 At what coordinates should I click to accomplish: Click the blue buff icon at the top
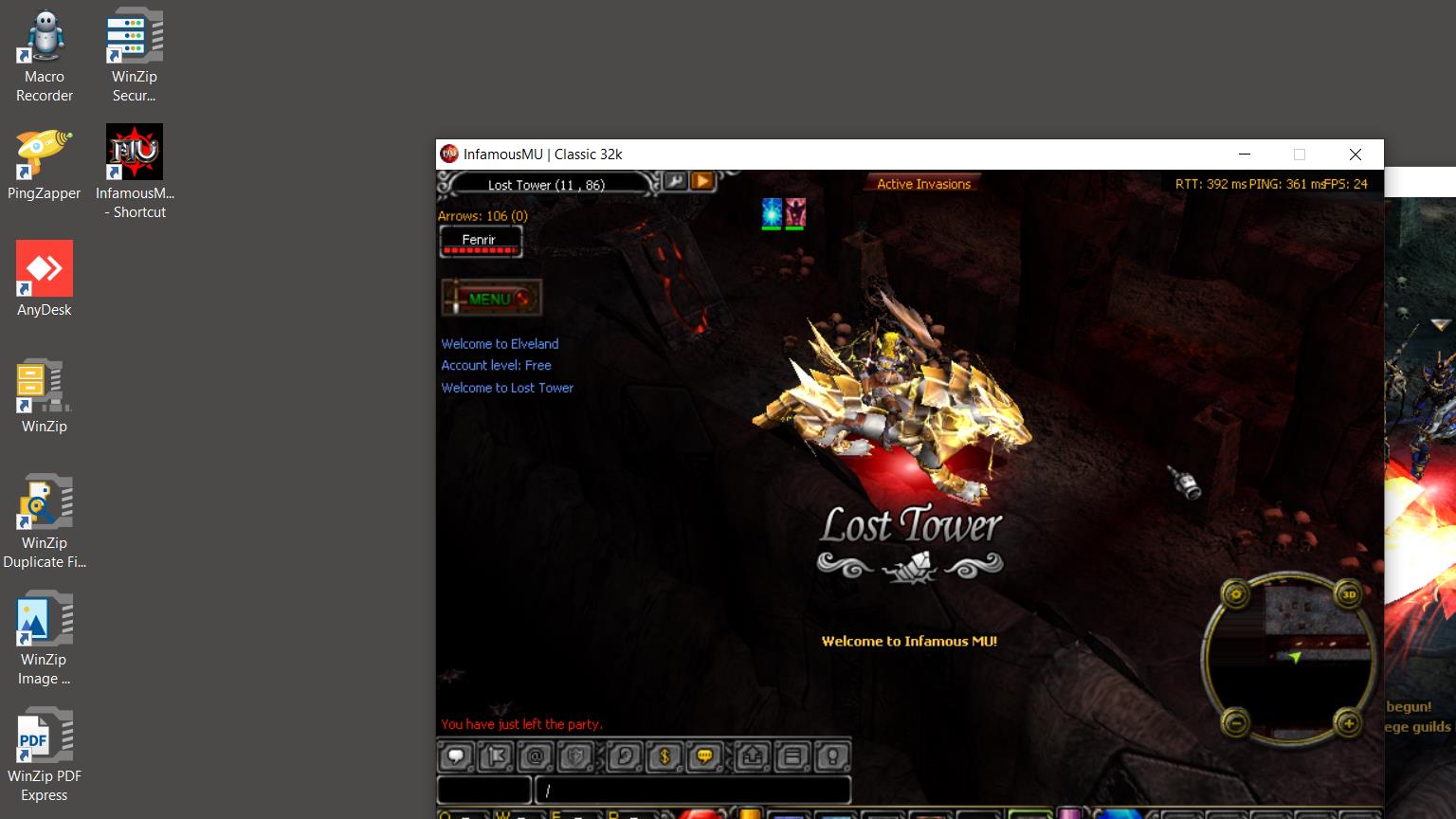coord(772,213)
